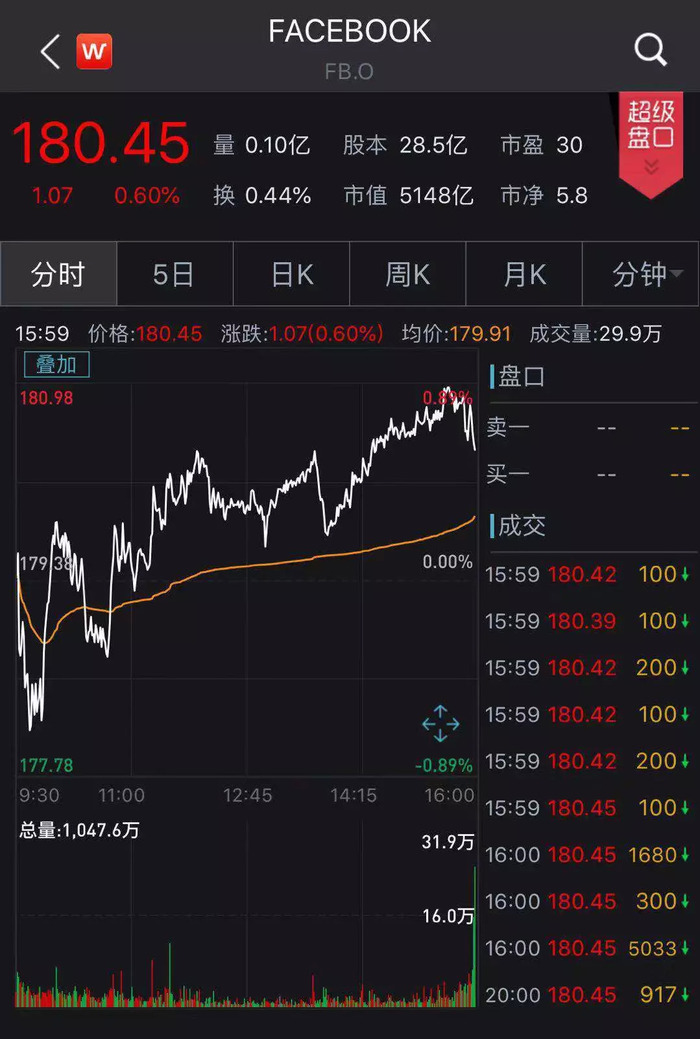Tap the 卖一 row
This screenshot has width=700, height=1039.
pyautogui.click(x=589, y=427)
